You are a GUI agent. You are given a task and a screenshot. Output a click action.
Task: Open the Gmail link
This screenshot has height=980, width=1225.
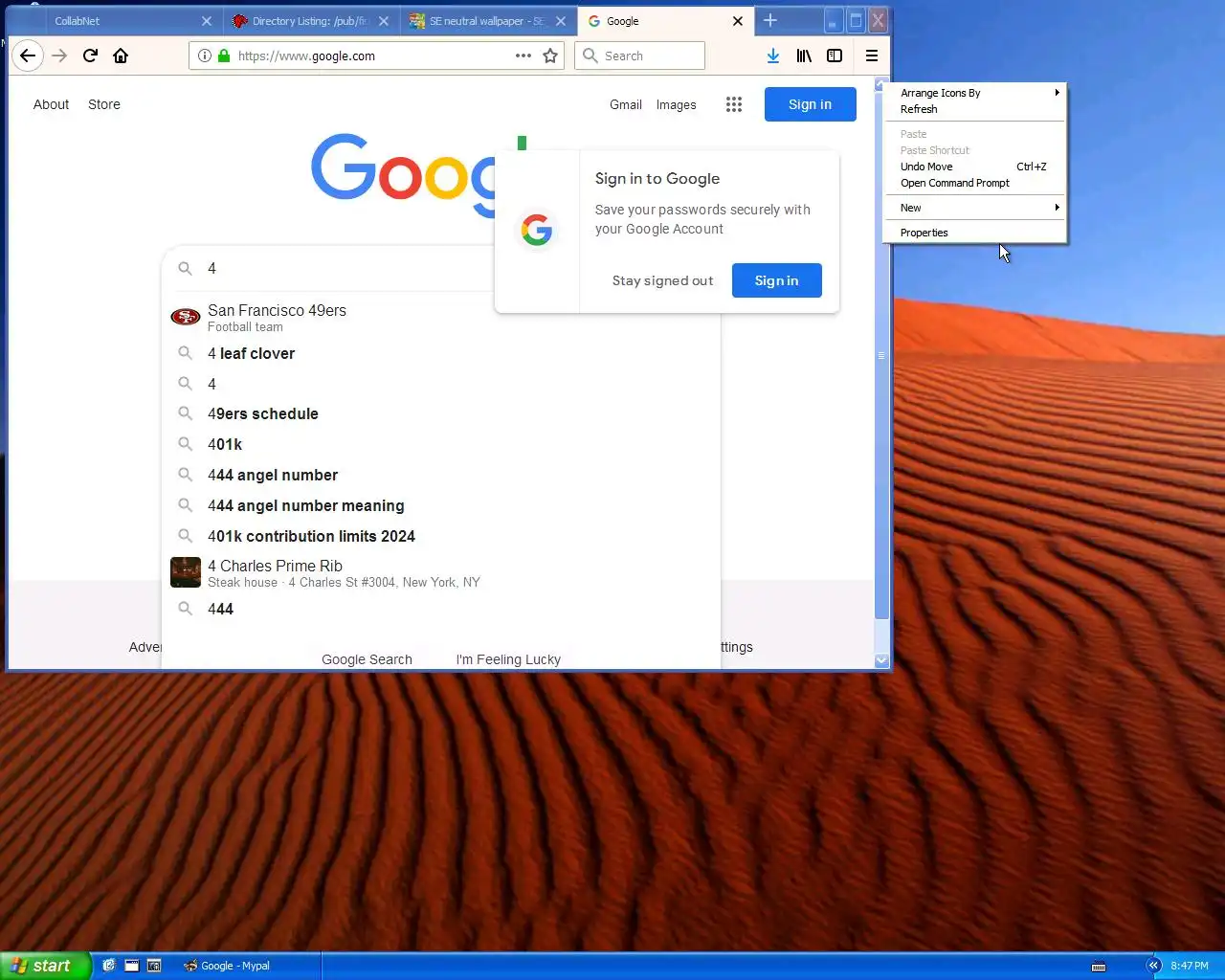point(626,105)
